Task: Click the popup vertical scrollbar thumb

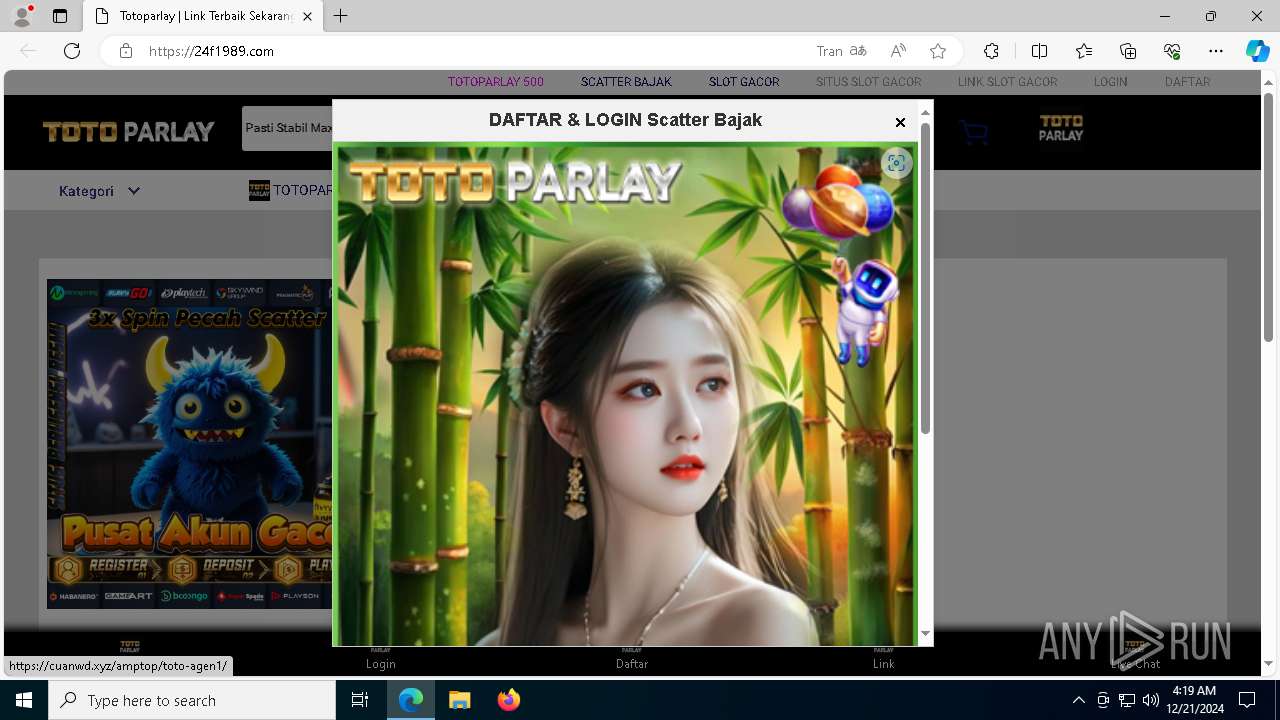Action: click(925, 278)
